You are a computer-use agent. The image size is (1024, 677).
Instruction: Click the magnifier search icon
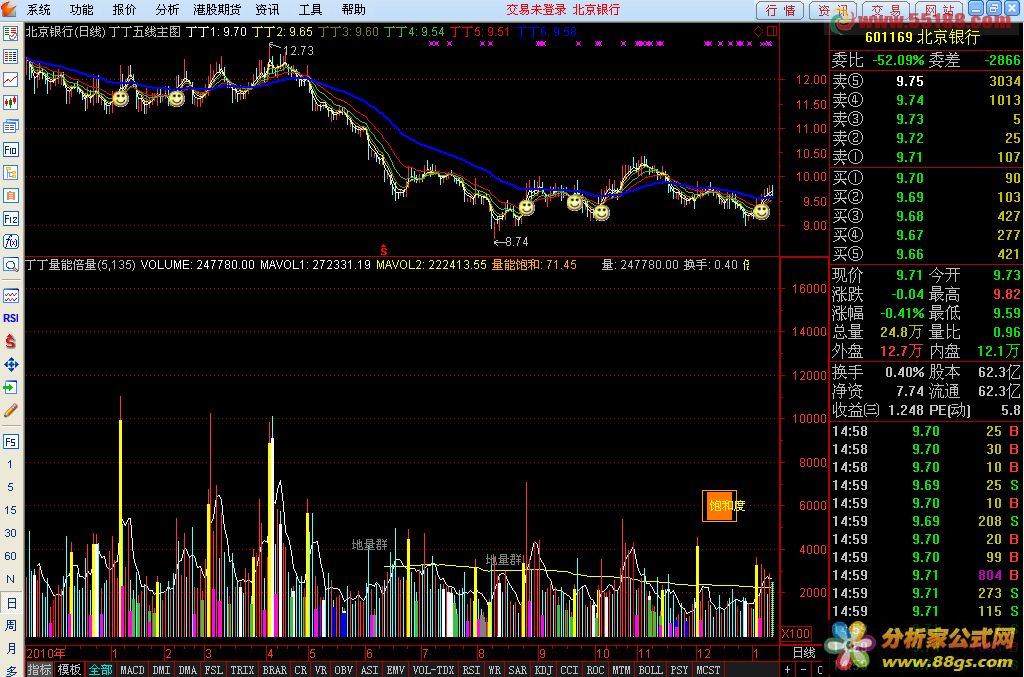tap(10, 264)
